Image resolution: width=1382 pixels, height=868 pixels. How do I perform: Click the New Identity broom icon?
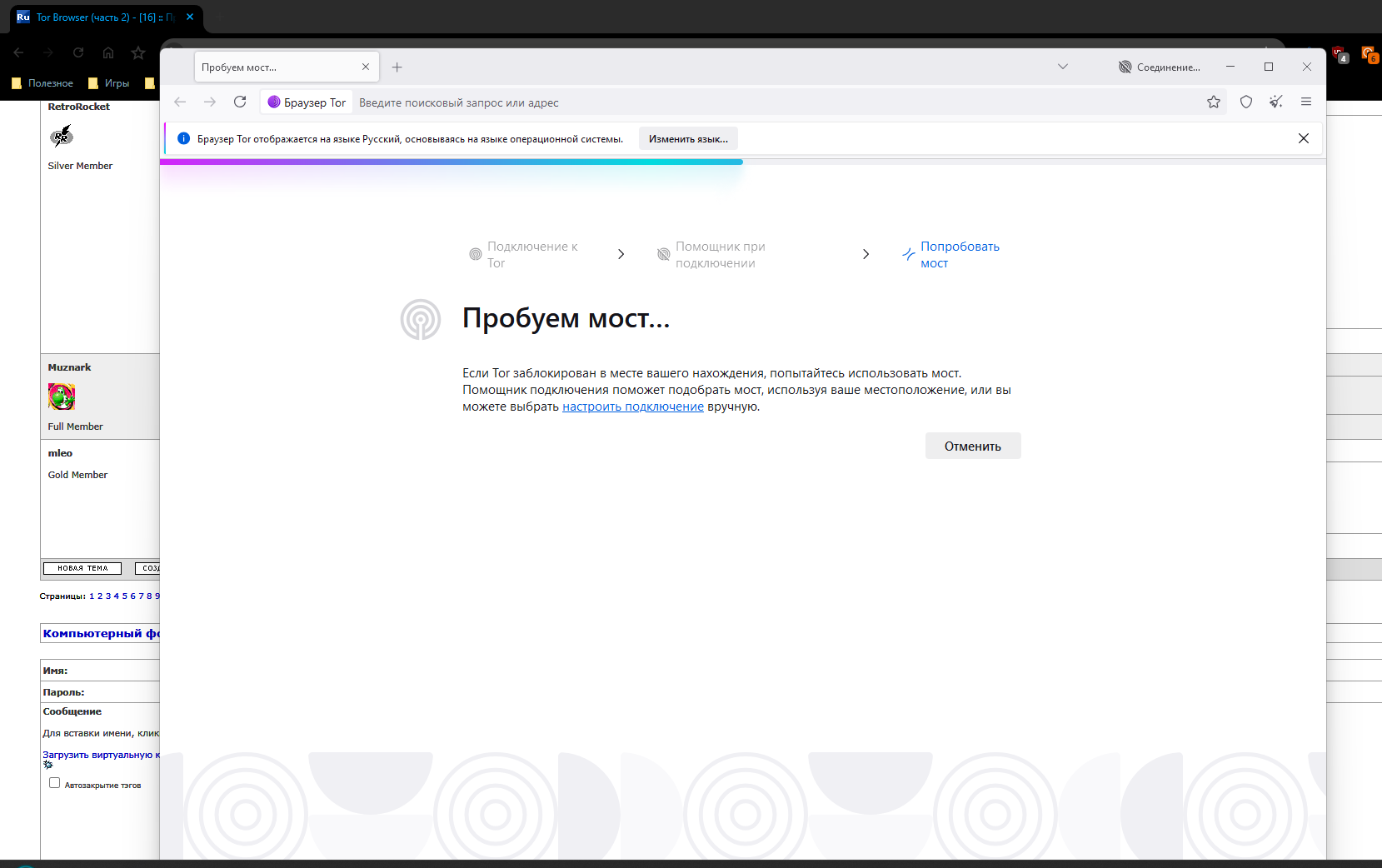click(x=1275, y=102)
